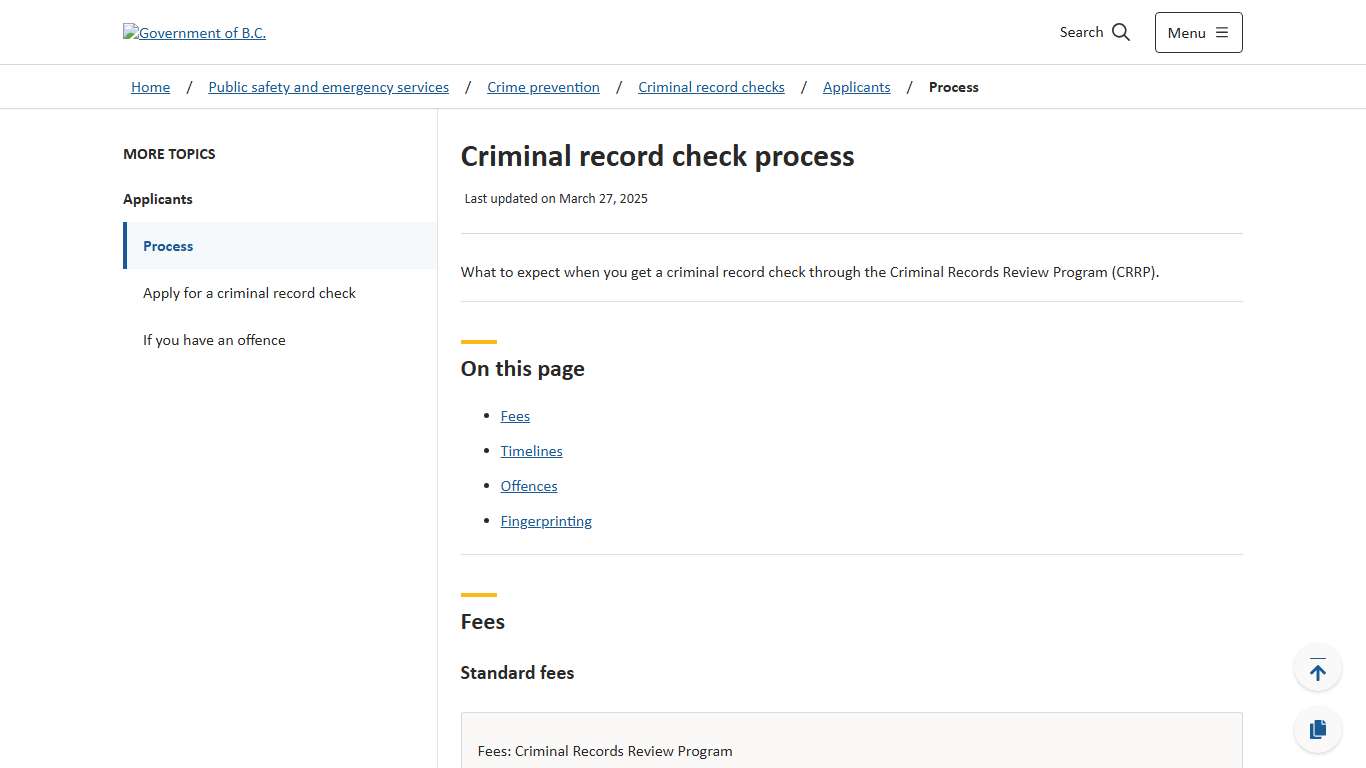Click the back-to-top arrow icon

(1317, 667)
